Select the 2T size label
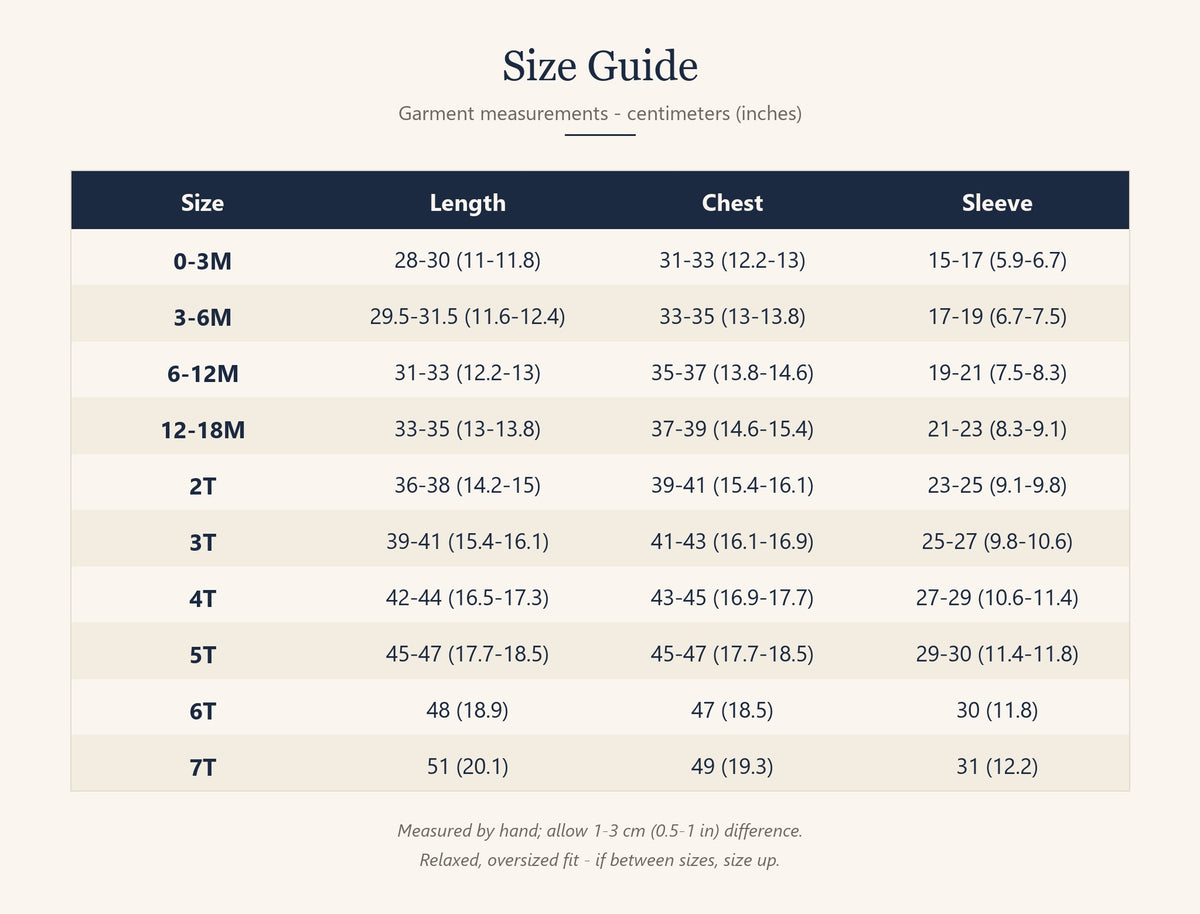Screen dimensions: 1200x914 [202, 487]
